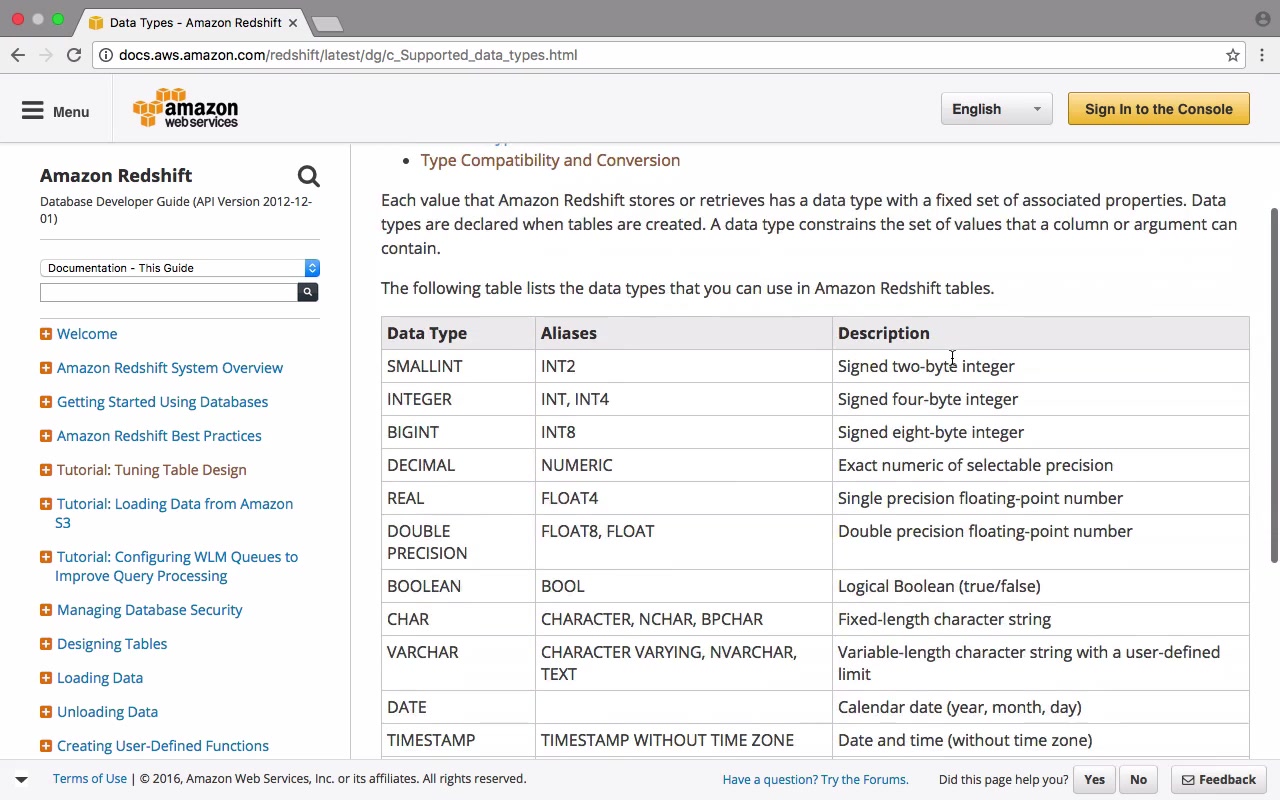1280x800 pixels.
Task: Click the sidebar magnifying glass search icon
Action: 308,177
